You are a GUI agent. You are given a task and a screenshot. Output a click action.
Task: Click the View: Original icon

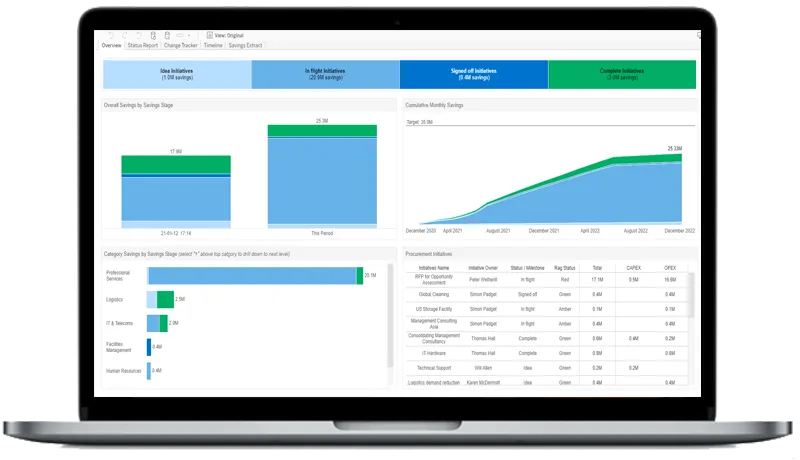[x=207, y=35]
